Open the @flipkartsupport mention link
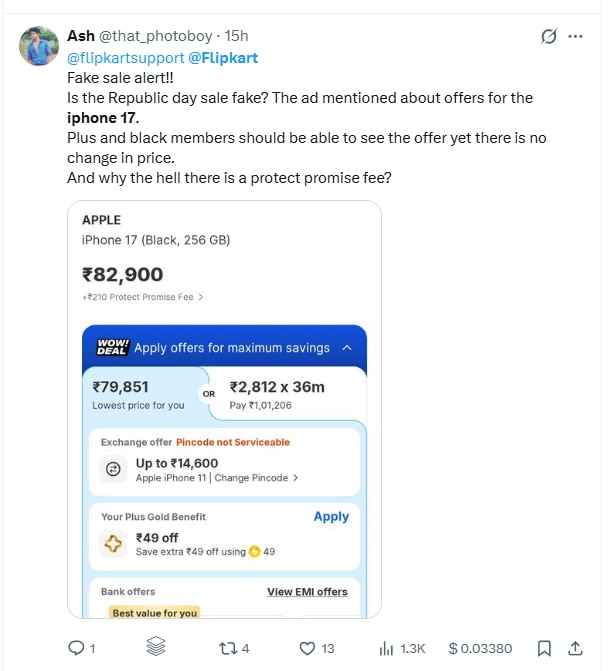Image resolution: width=611 pixels, height=671 pixels. [x=125, y=57]
